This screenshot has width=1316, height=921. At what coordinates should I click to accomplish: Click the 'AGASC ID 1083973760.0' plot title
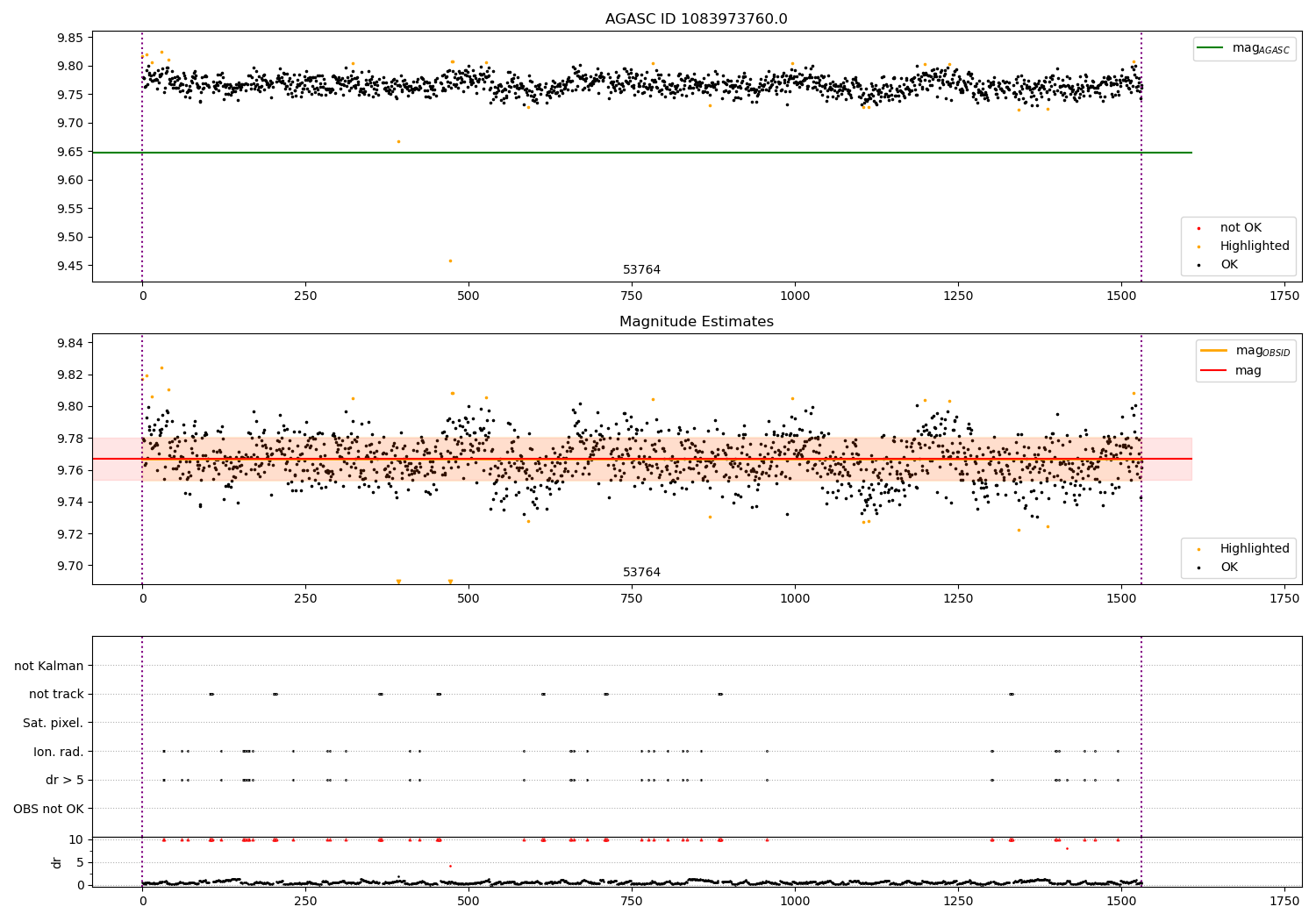pyautogui.click(x=696, y=19)
